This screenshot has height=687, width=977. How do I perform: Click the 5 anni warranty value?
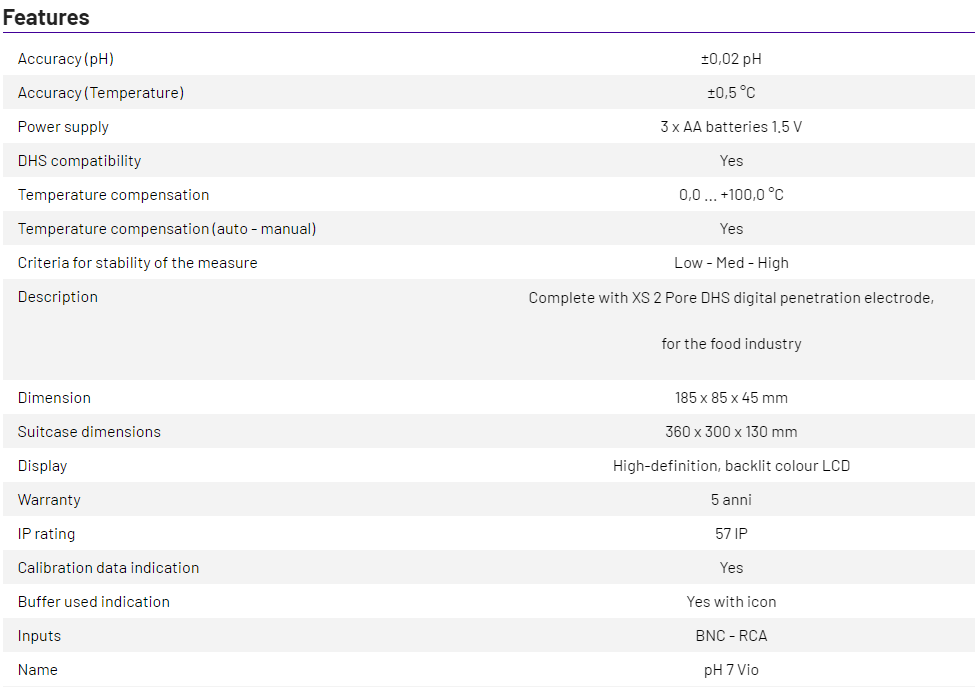point(731,500)
